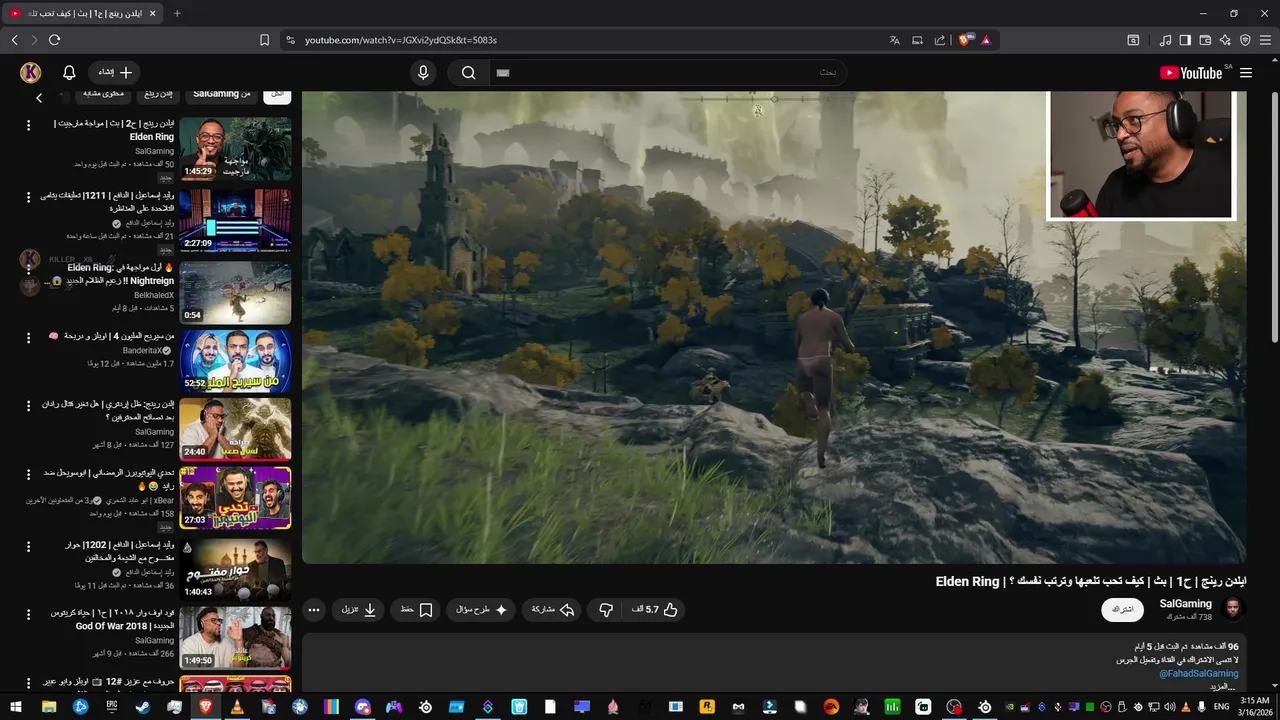The width and height of the screenshot is (1280, 720).
Task: Open the 52:52 من سيربح المليون thumbnail
Action: [235, 361]
